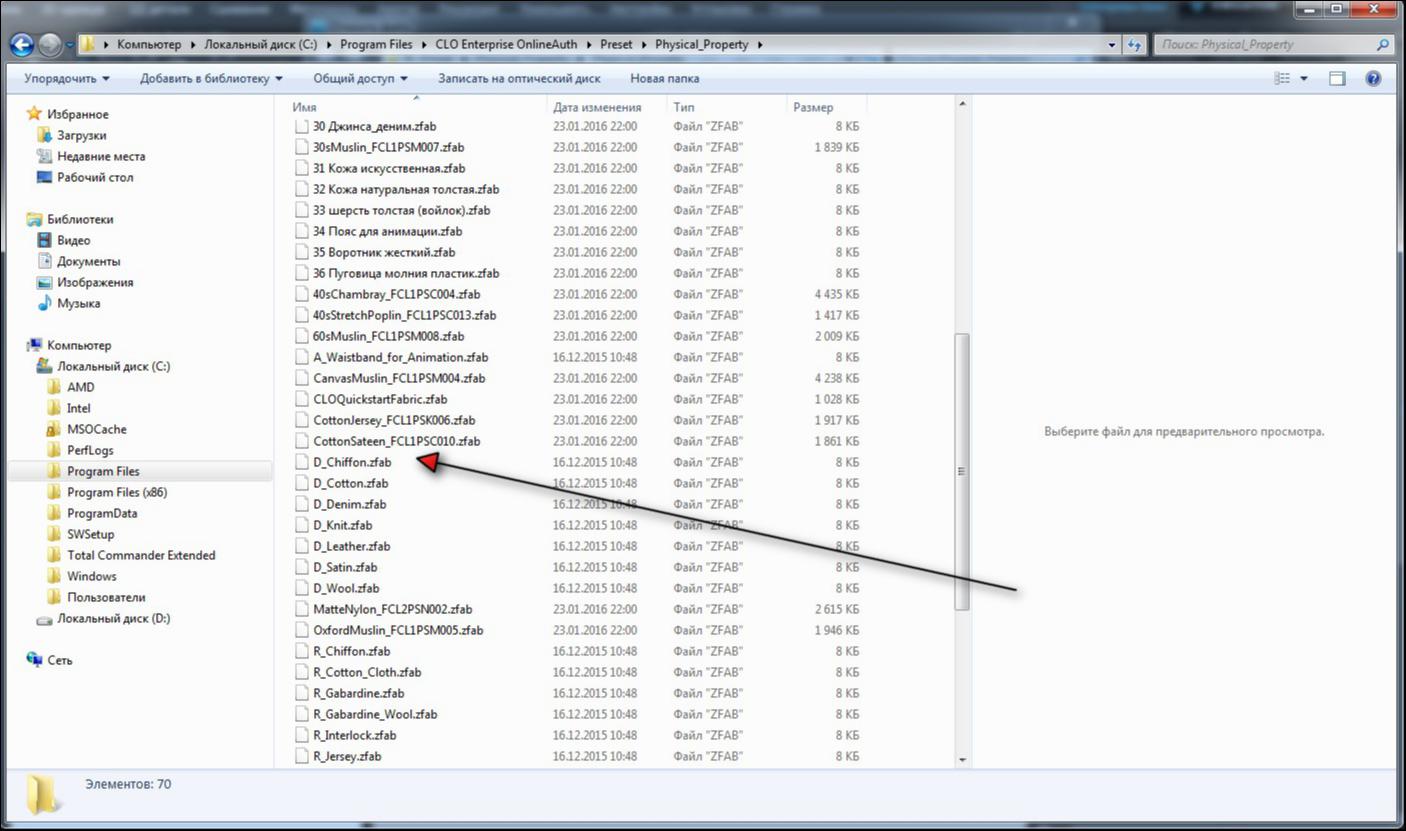
Task: Select Сеть in the navigation pane
Action: 60,660
